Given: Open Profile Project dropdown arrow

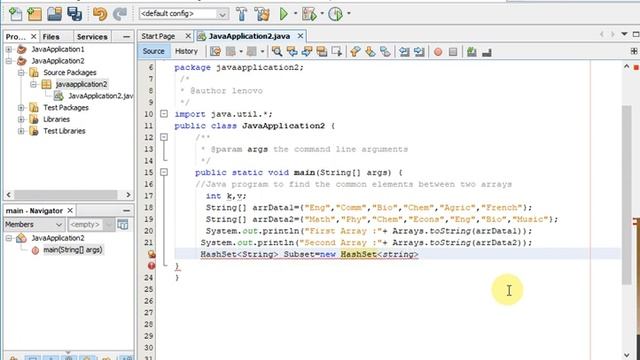Looking at the screenshot, I should pos(349,14).
